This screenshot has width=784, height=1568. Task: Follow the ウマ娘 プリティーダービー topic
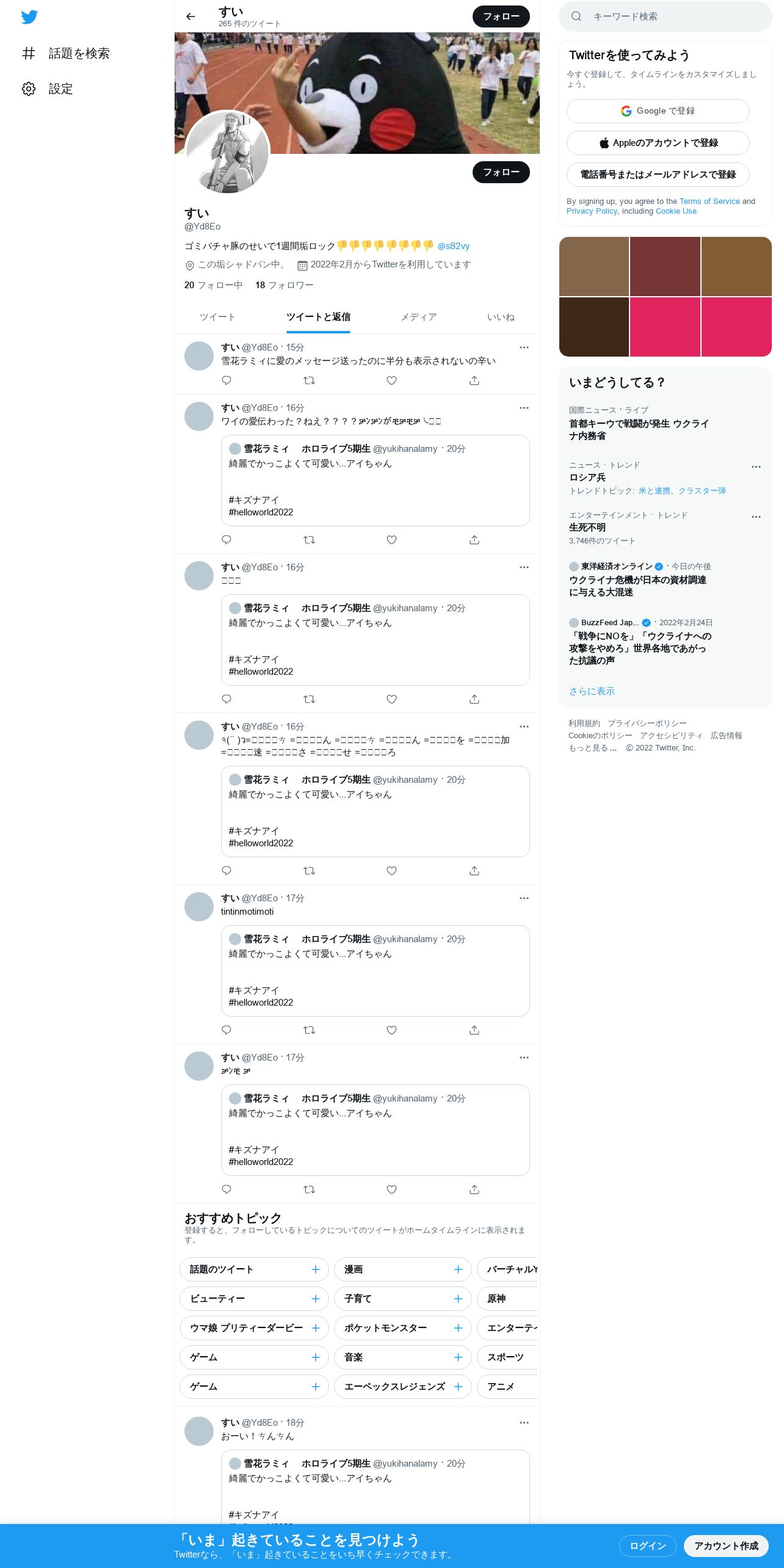click(x=316, y=1328)
